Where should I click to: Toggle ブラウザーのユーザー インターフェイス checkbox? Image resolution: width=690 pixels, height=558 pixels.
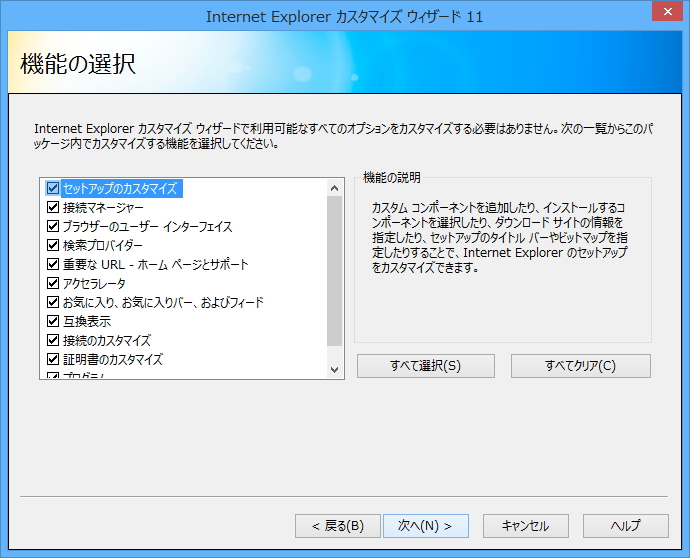[x=53, y=226]
